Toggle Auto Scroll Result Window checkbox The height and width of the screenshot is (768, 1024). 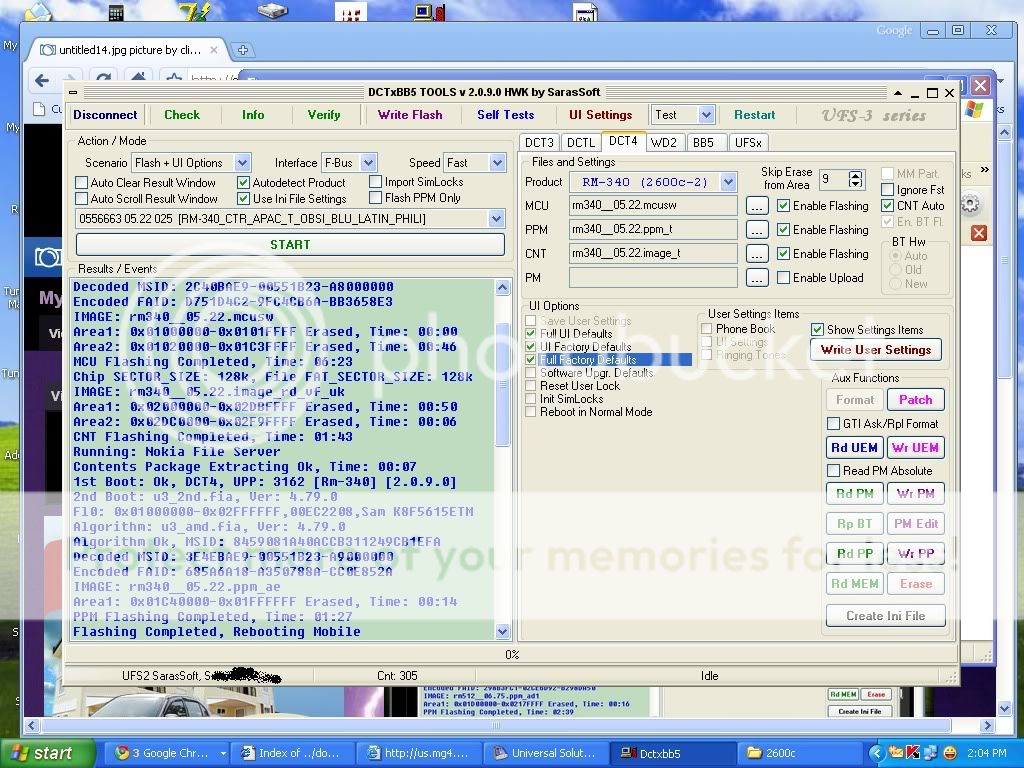click(x=82, y=199)
